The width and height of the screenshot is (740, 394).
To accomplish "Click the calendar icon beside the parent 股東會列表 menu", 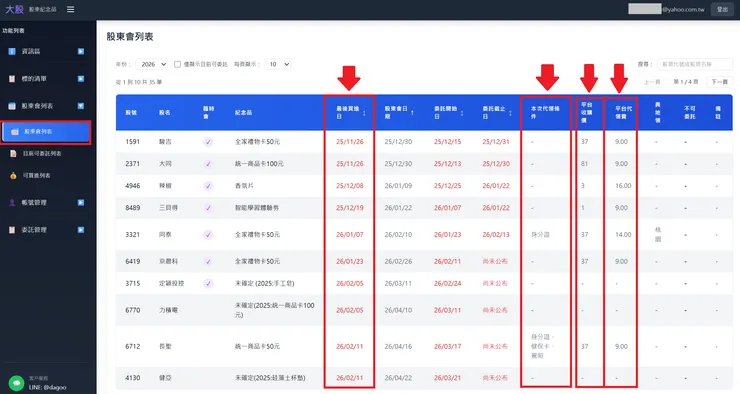I will (x=12, y=106).
